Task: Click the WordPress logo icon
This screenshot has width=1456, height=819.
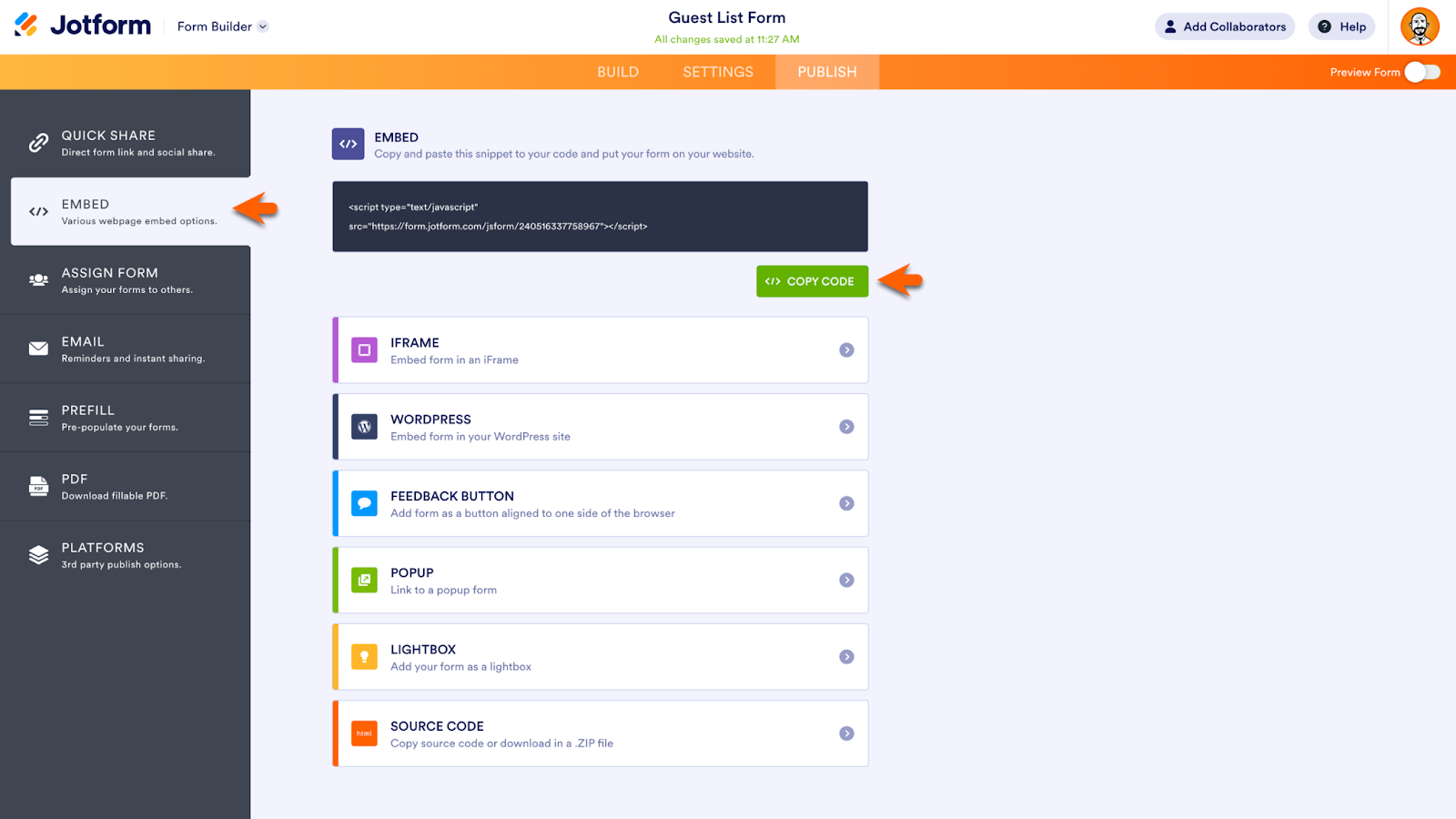Action: point(364,427)
